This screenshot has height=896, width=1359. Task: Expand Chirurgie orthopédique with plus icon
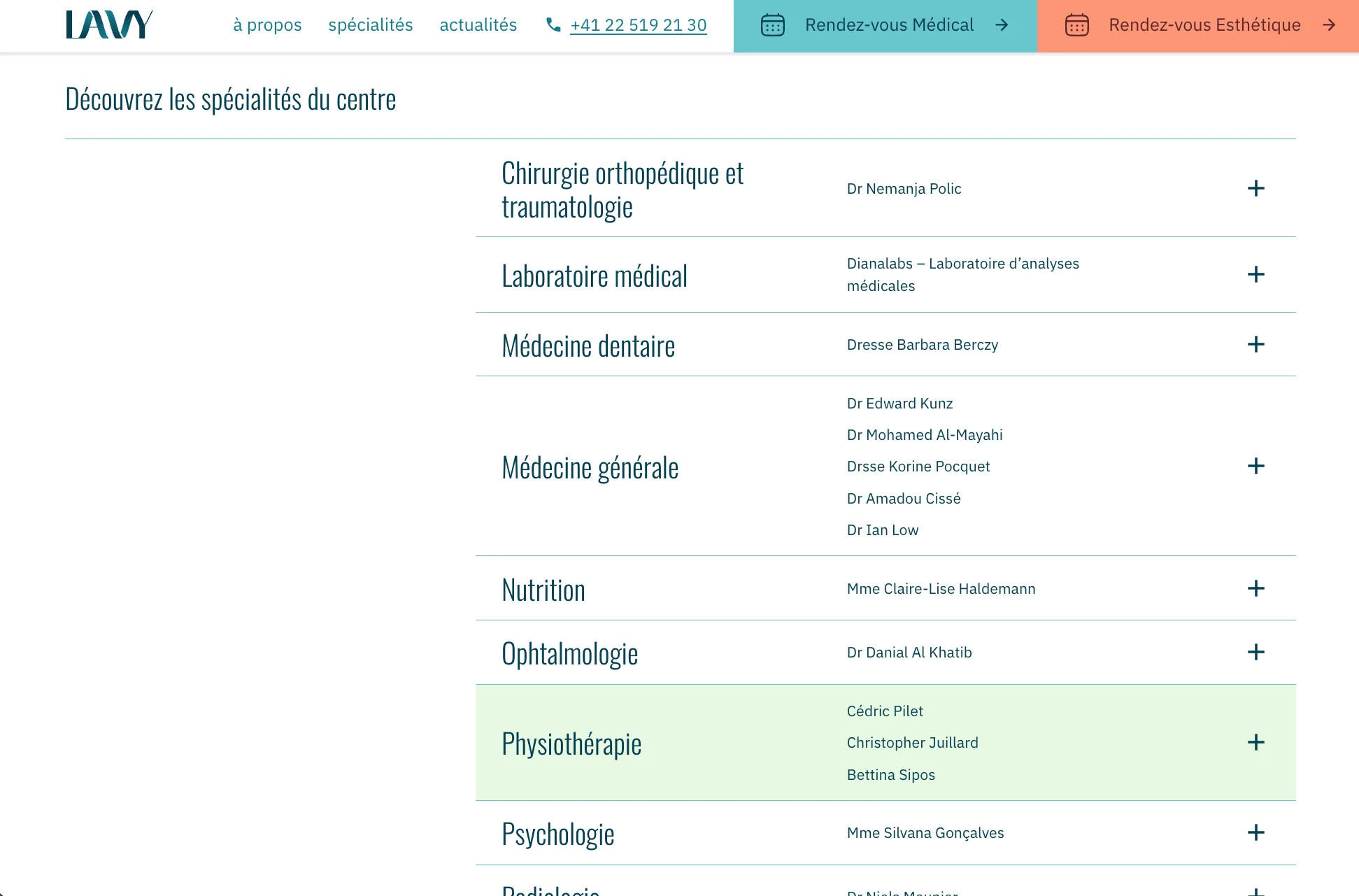1255,189
